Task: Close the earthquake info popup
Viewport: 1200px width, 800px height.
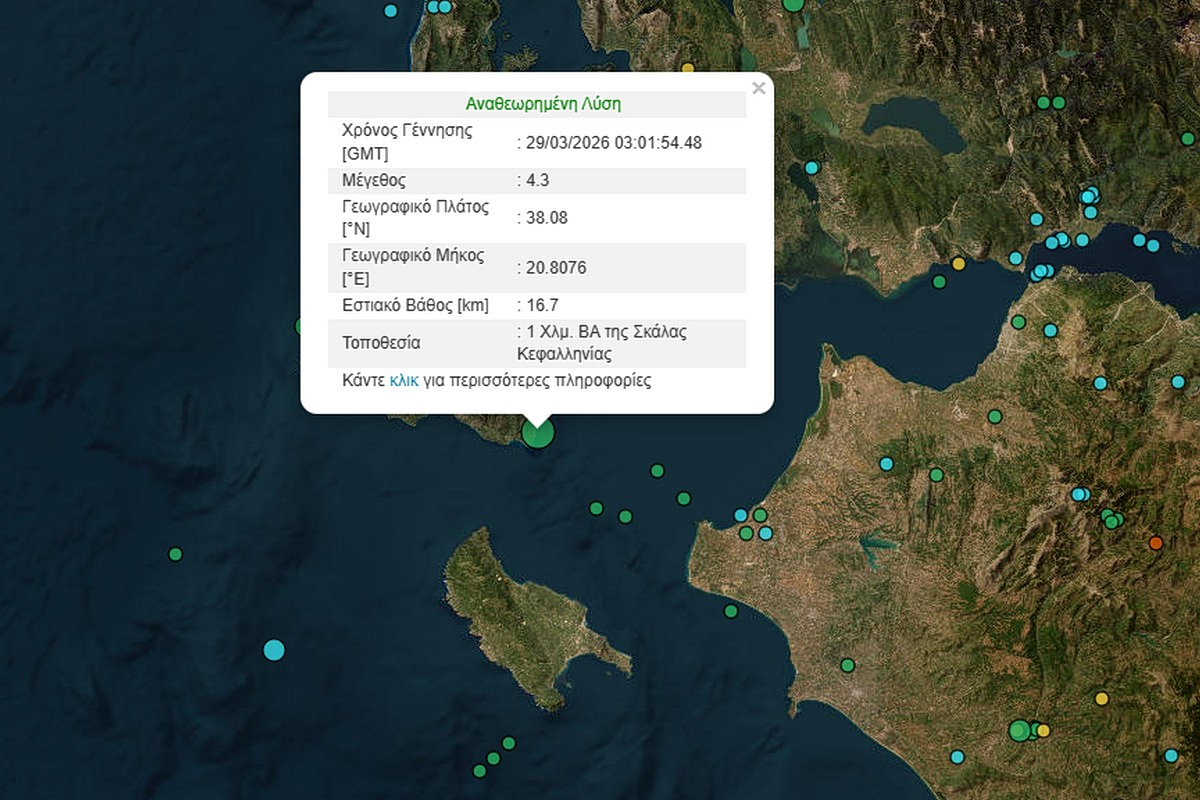Action: 758,88
